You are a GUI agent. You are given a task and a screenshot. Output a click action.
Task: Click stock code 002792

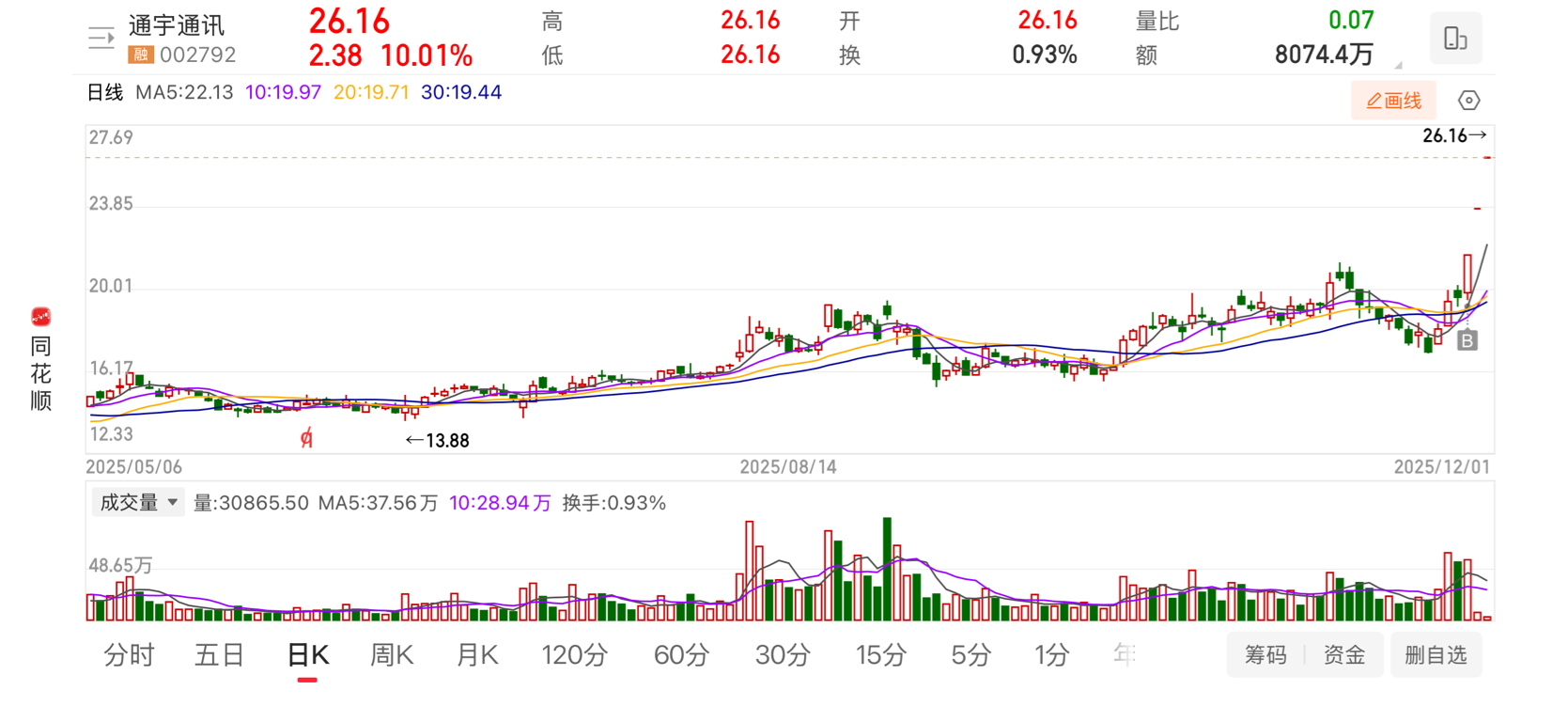coord(197,55)
